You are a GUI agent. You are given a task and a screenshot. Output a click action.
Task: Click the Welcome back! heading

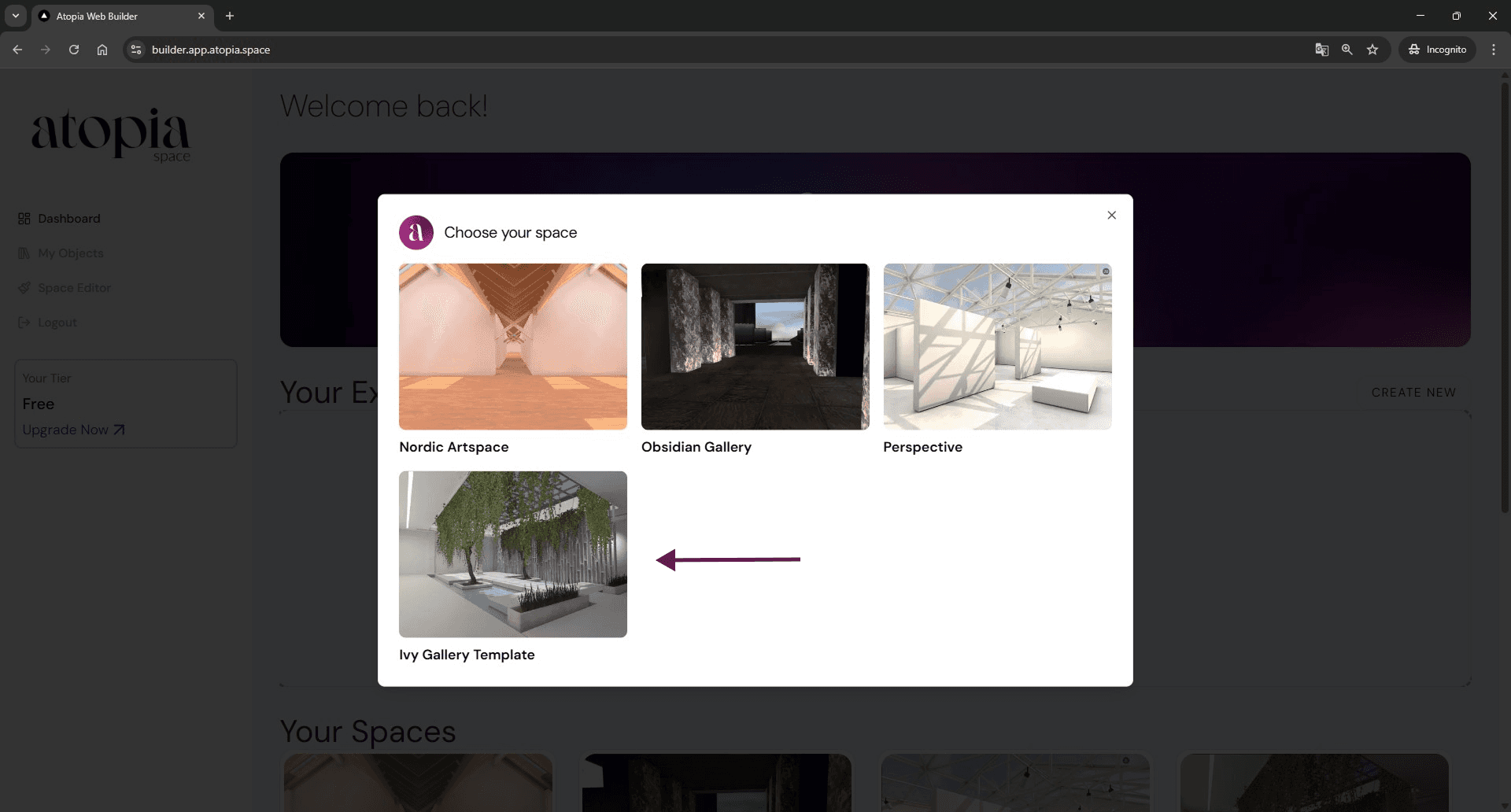(384, 106)
